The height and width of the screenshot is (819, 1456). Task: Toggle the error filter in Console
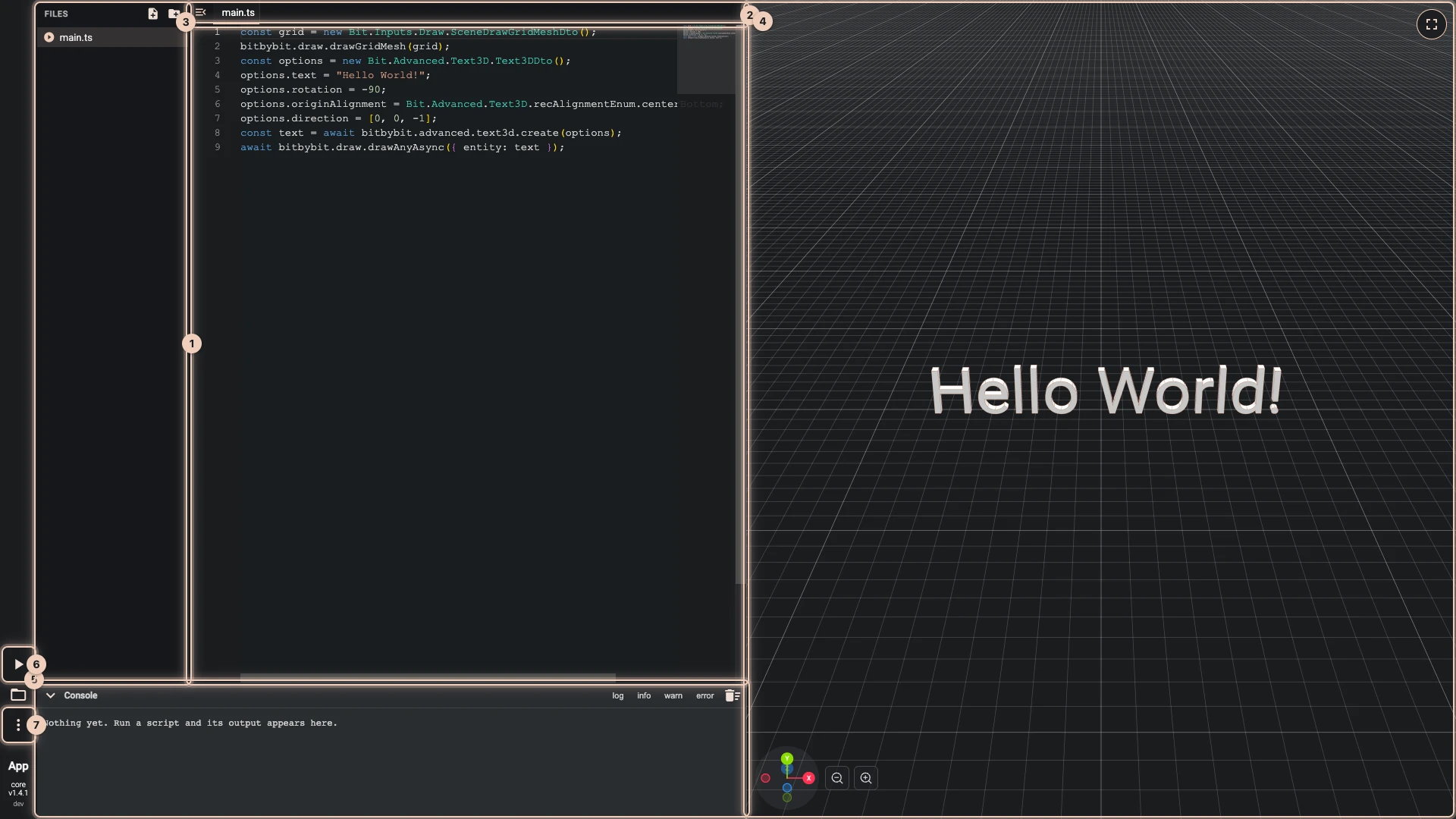pyautogui.click(x=705, y=695)
